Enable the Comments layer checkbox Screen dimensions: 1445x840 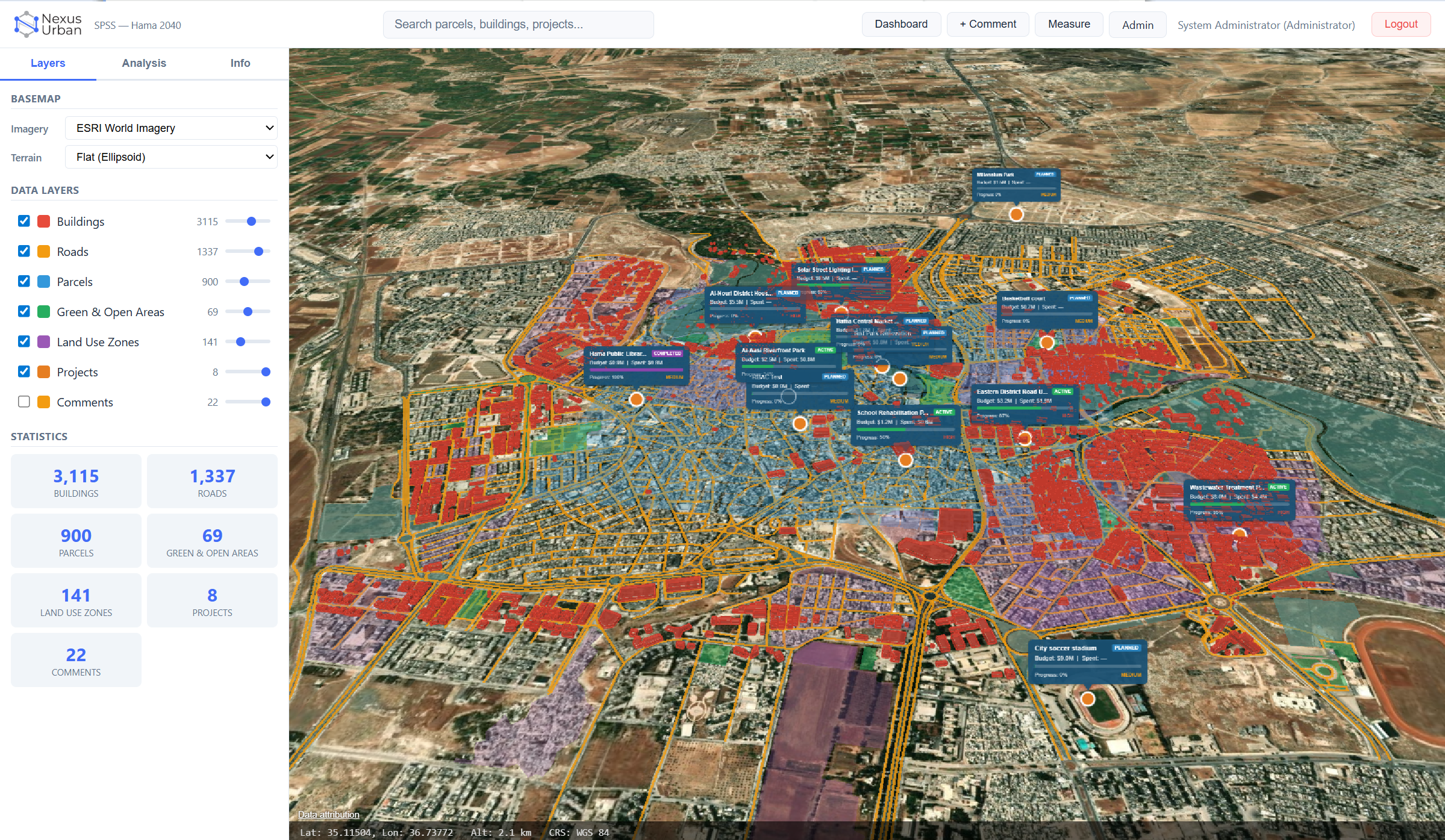24,401
